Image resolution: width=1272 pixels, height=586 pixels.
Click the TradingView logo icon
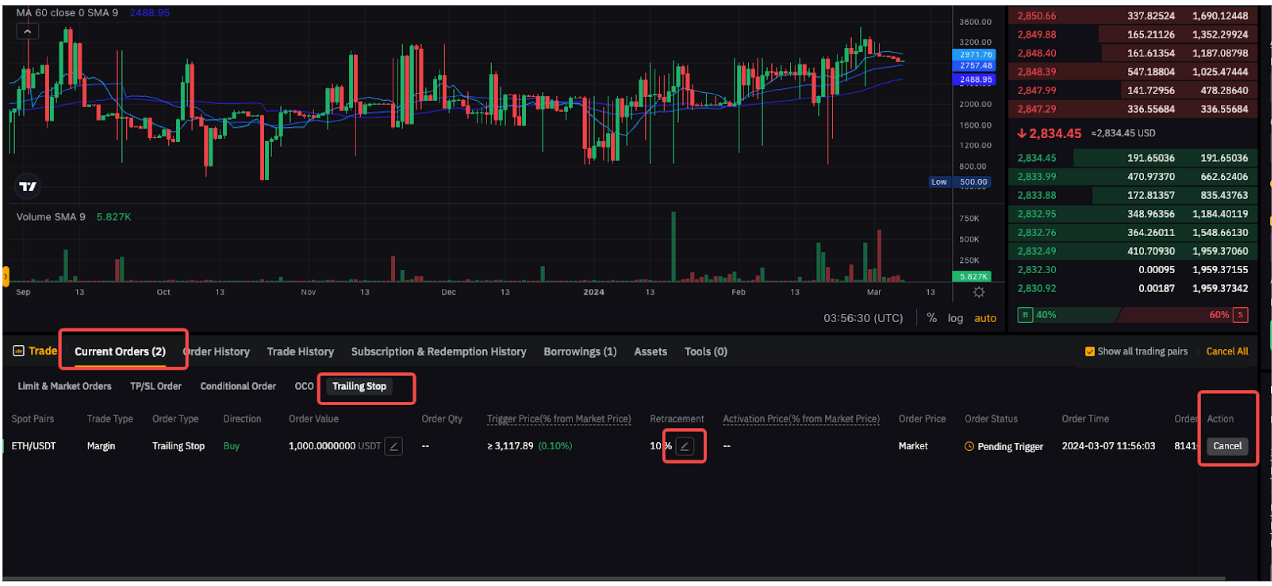28,186
